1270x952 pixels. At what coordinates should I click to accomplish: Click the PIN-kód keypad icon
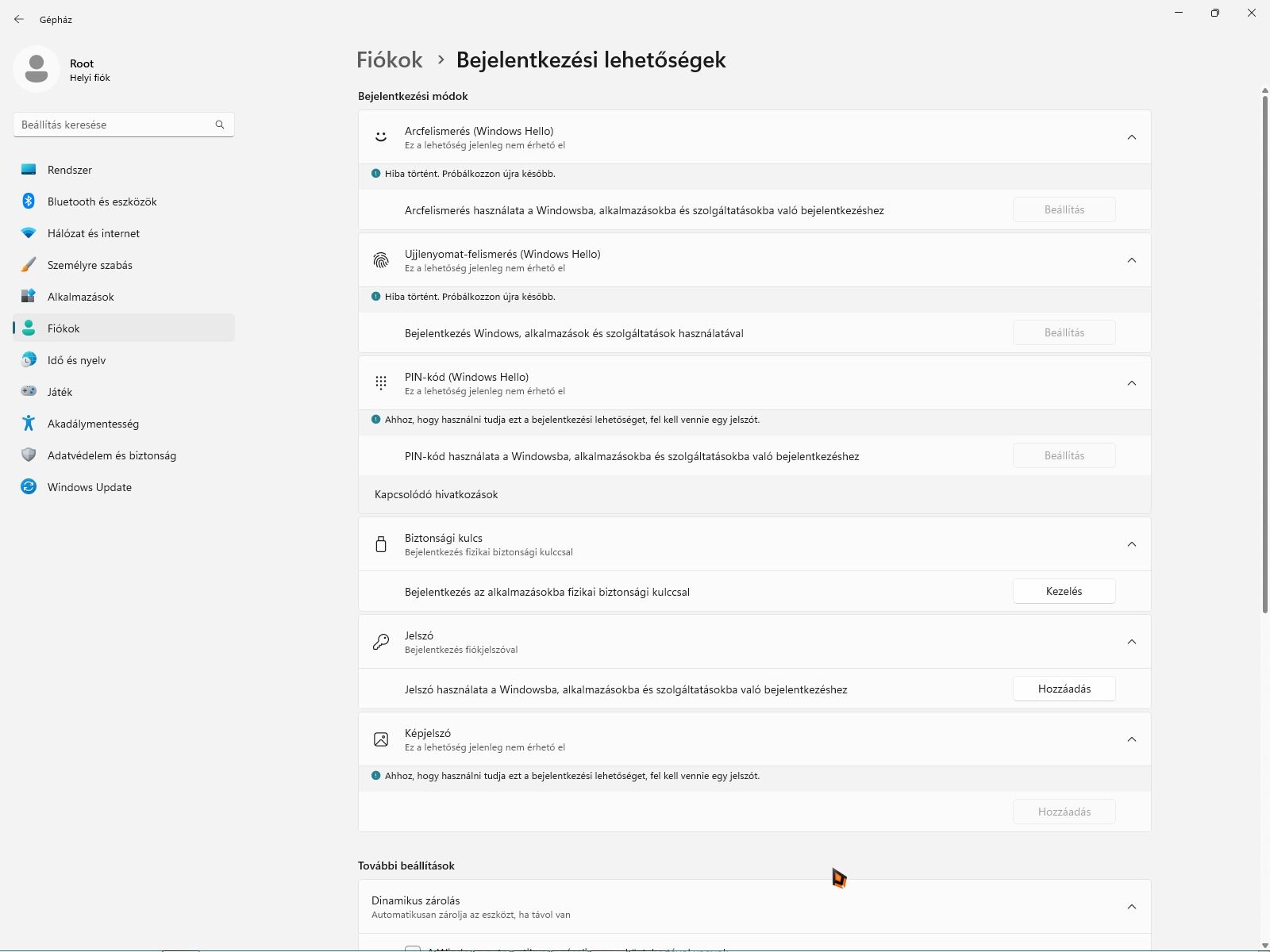[381, 383]
